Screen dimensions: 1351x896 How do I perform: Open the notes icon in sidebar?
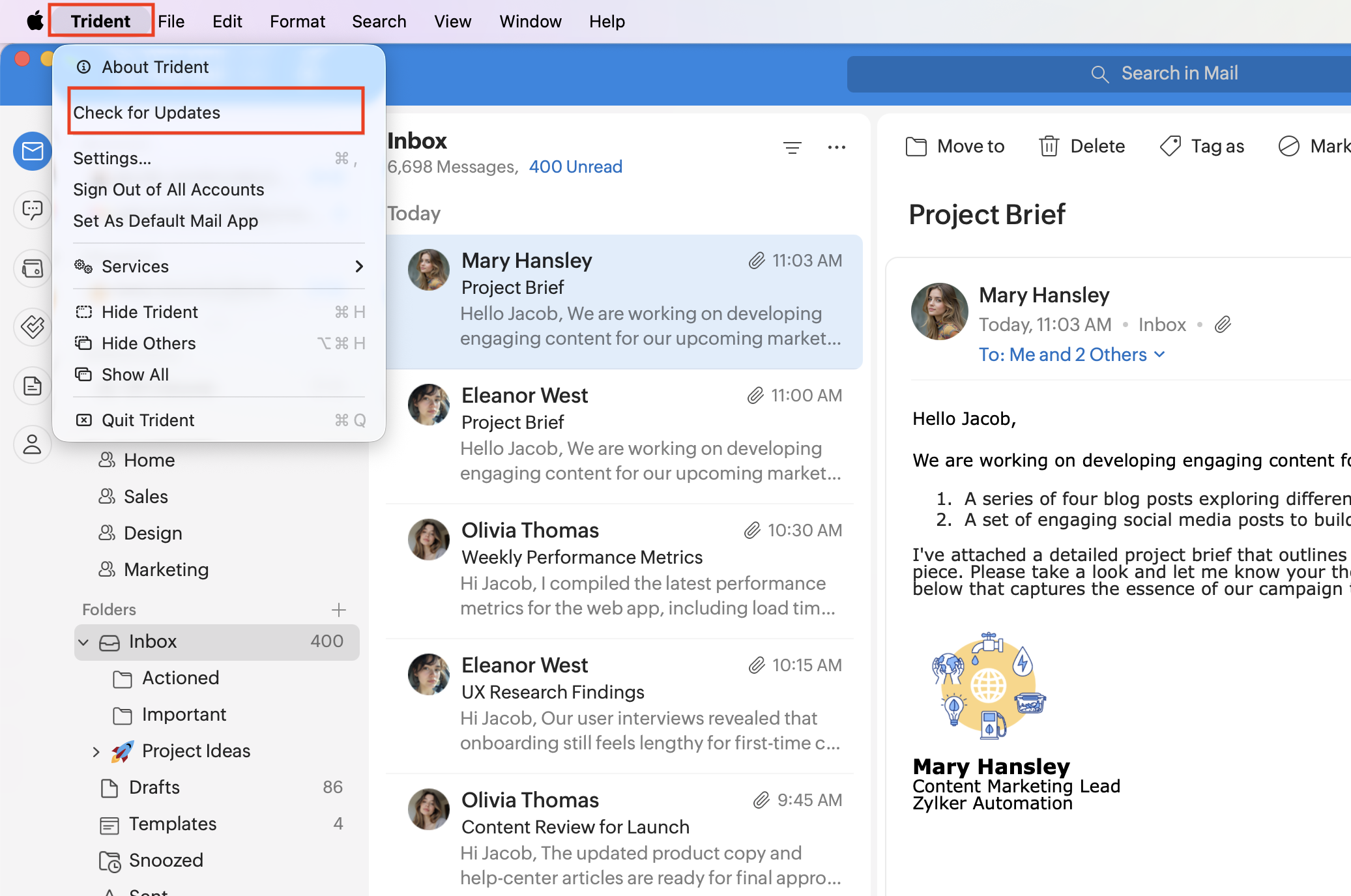click(x=32, y=386)
